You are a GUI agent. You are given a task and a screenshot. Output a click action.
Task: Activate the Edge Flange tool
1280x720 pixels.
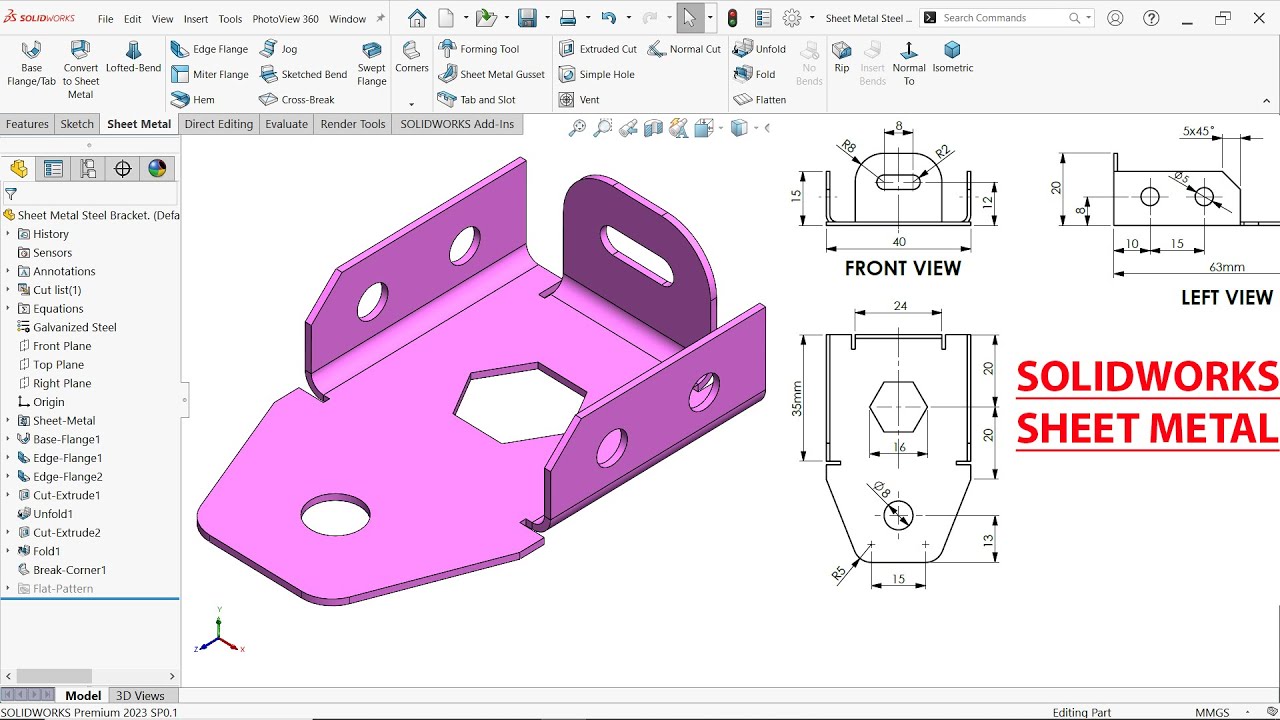(209, 49)
